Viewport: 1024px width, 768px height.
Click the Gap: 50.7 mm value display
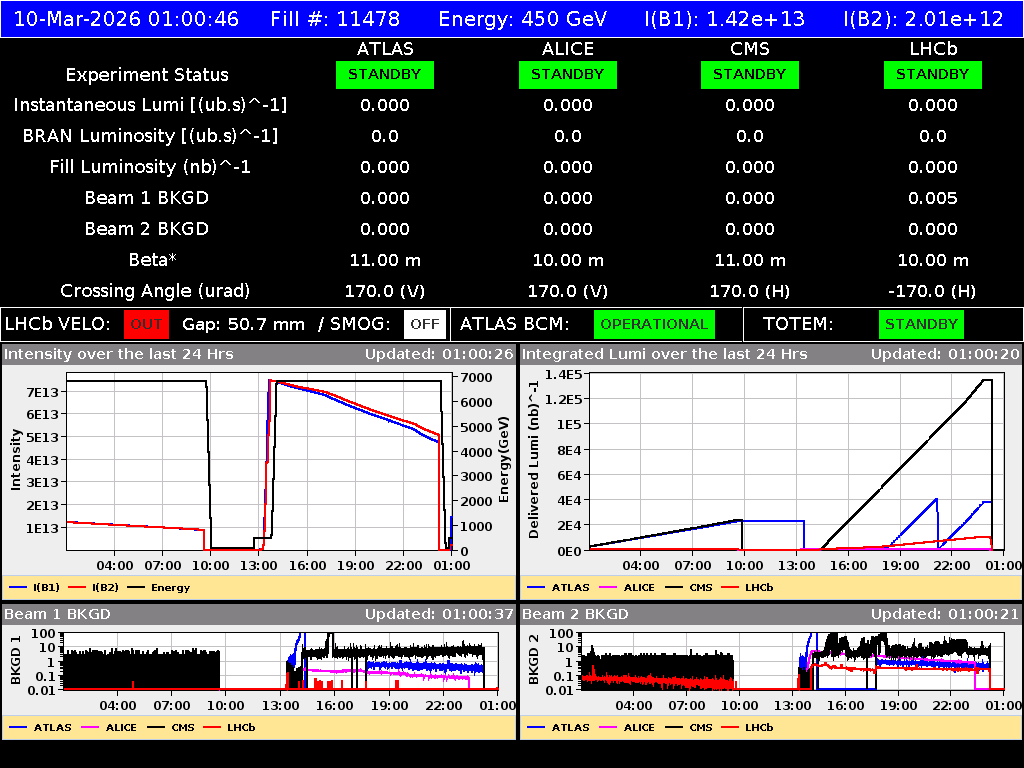tap(243, 324)
